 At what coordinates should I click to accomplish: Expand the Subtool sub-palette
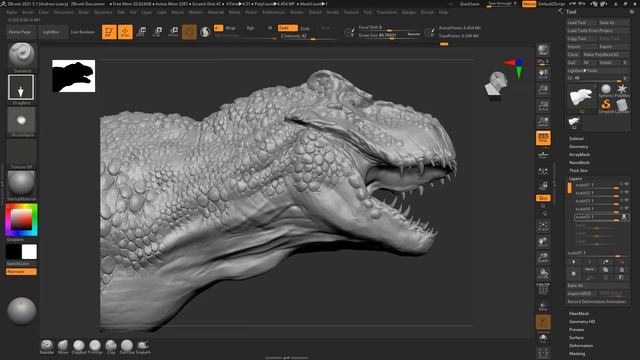click(x=576, y=139)
